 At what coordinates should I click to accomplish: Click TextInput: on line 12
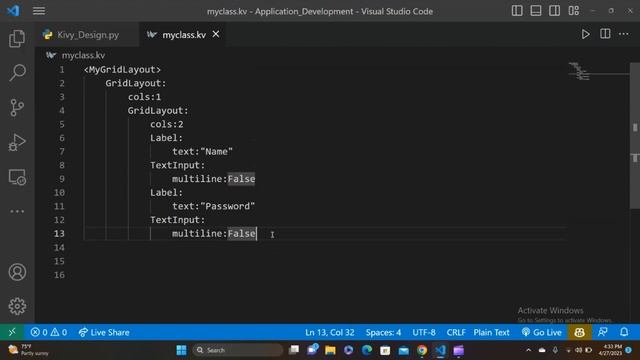click(178, 220)
